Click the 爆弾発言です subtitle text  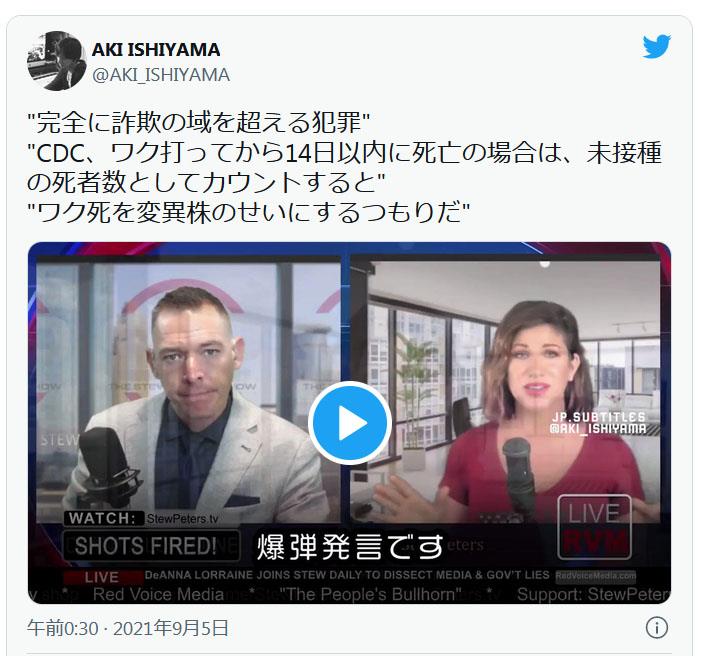350,546
